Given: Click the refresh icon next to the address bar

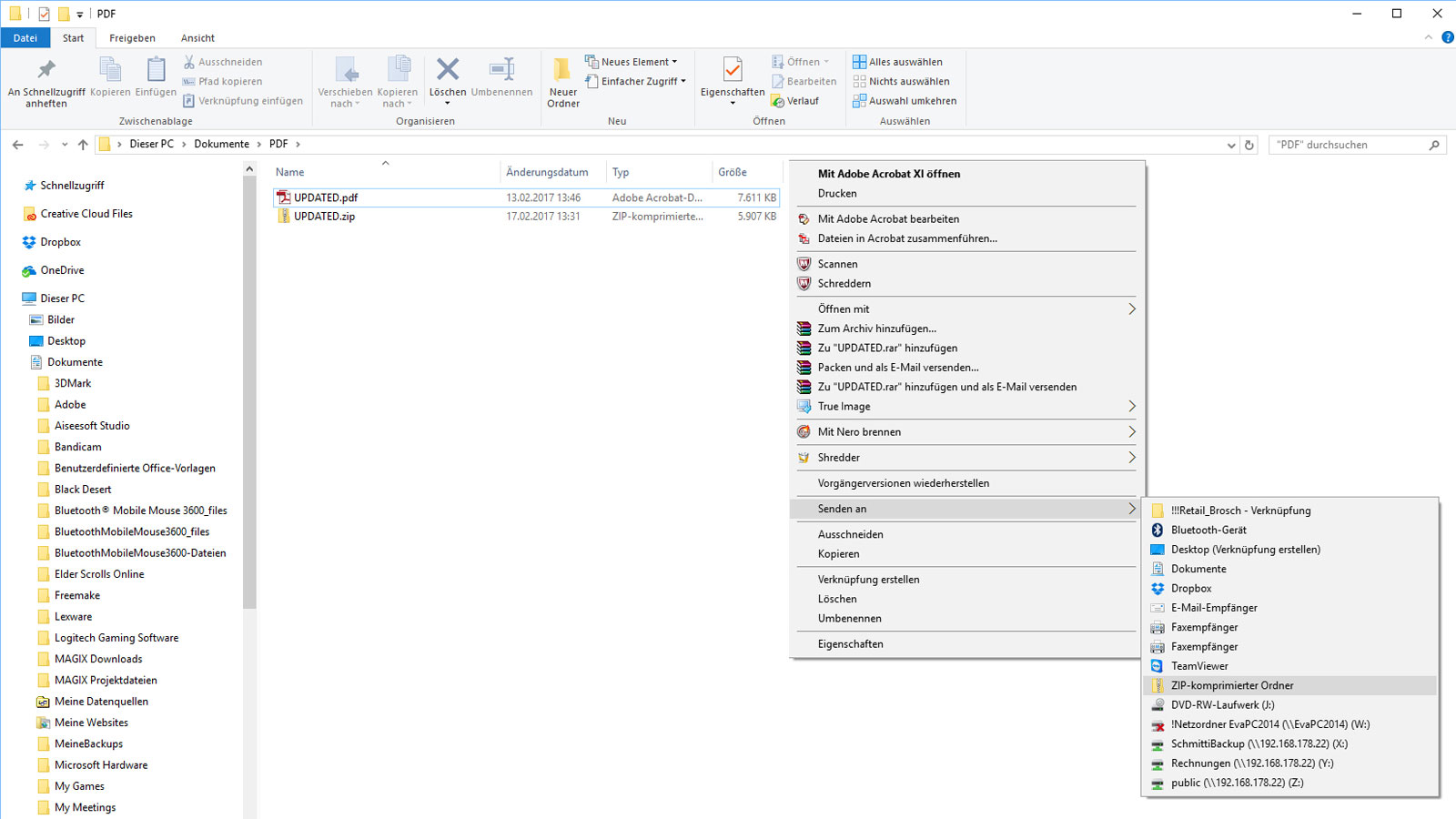Looking at the screenshot, I should [x=1249, y=145].
